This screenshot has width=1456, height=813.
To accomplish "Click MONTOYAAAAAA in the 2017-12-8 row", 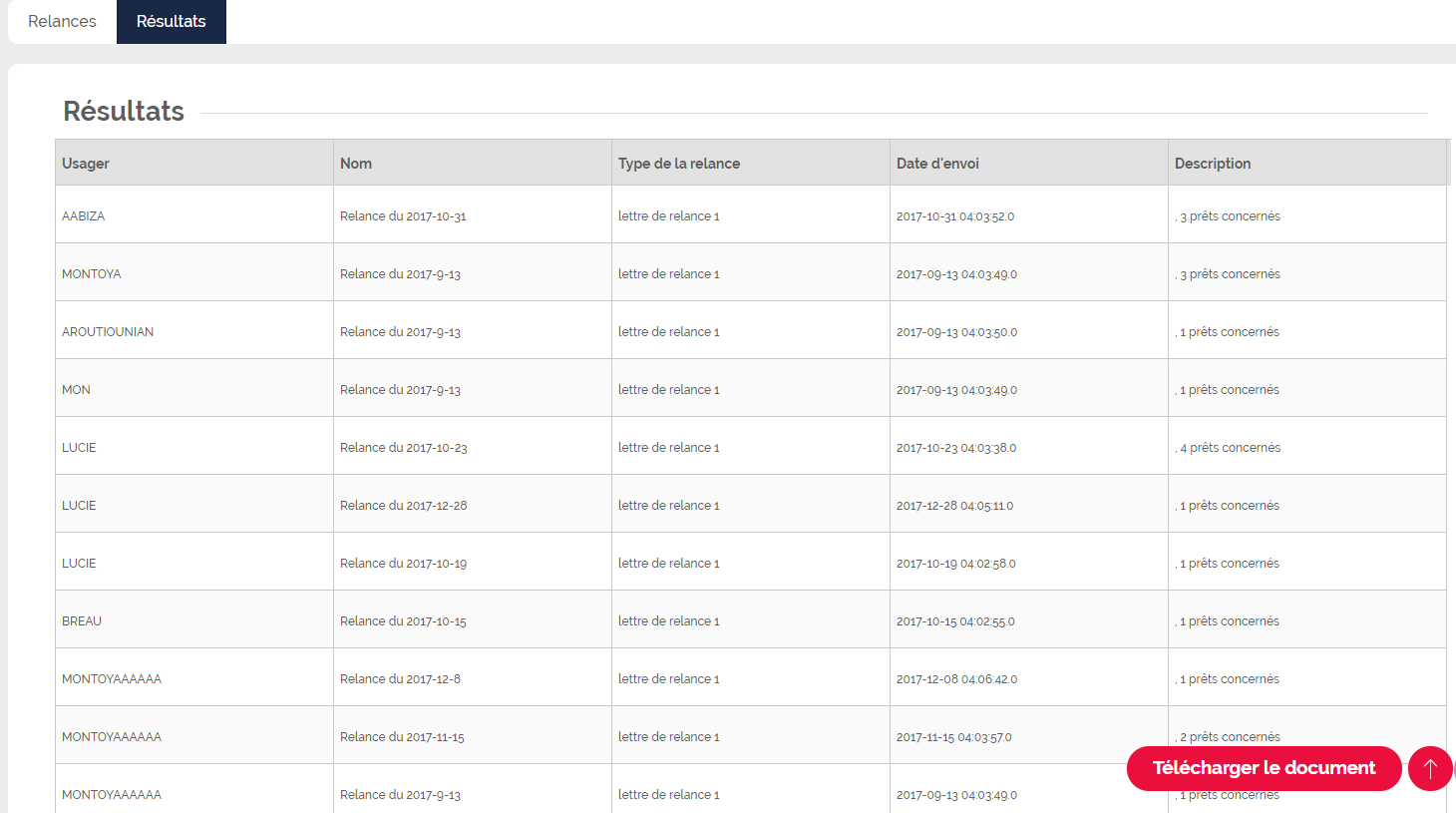I will [112, 679].
